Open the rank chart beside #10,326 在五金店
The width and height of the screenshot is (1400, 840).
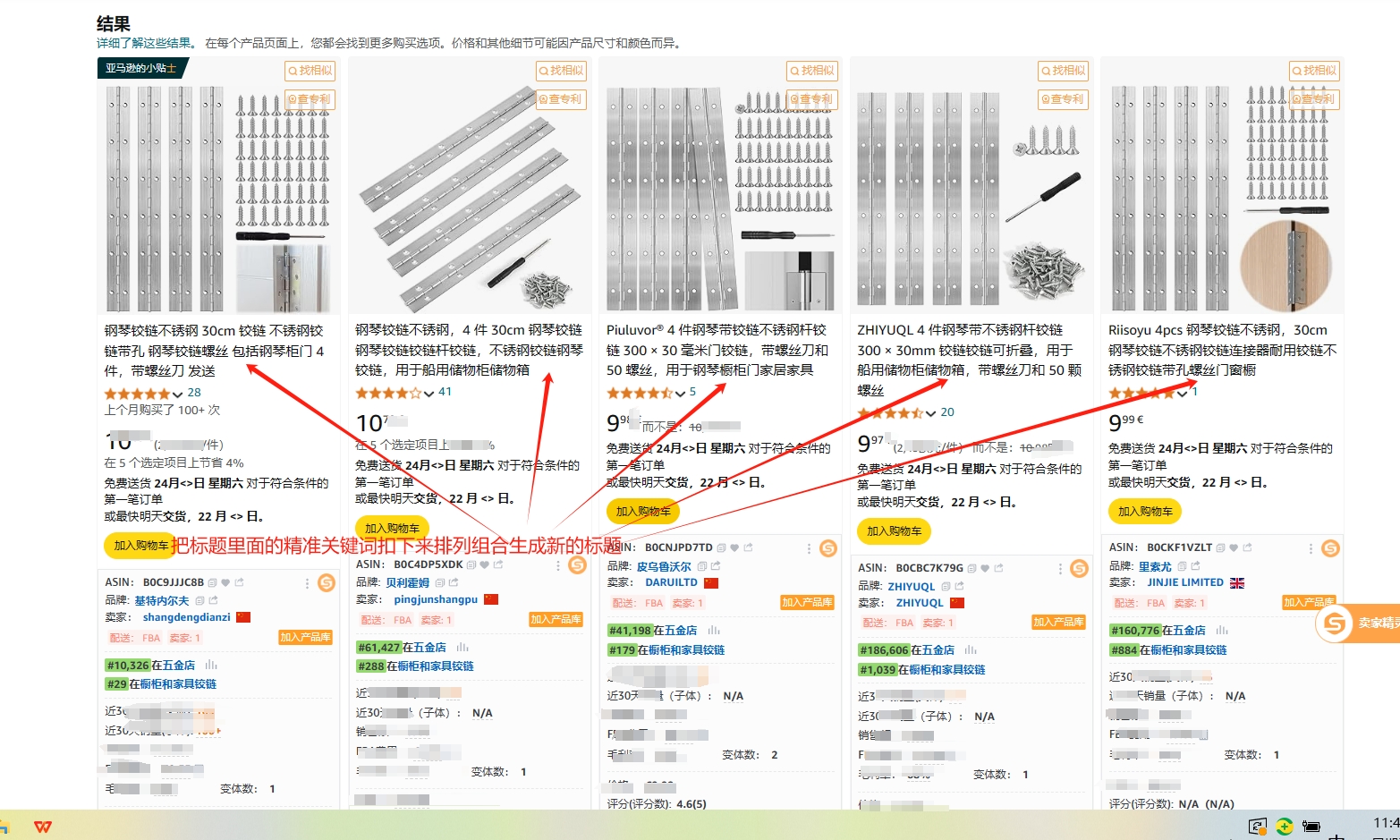tap(211, 666)
